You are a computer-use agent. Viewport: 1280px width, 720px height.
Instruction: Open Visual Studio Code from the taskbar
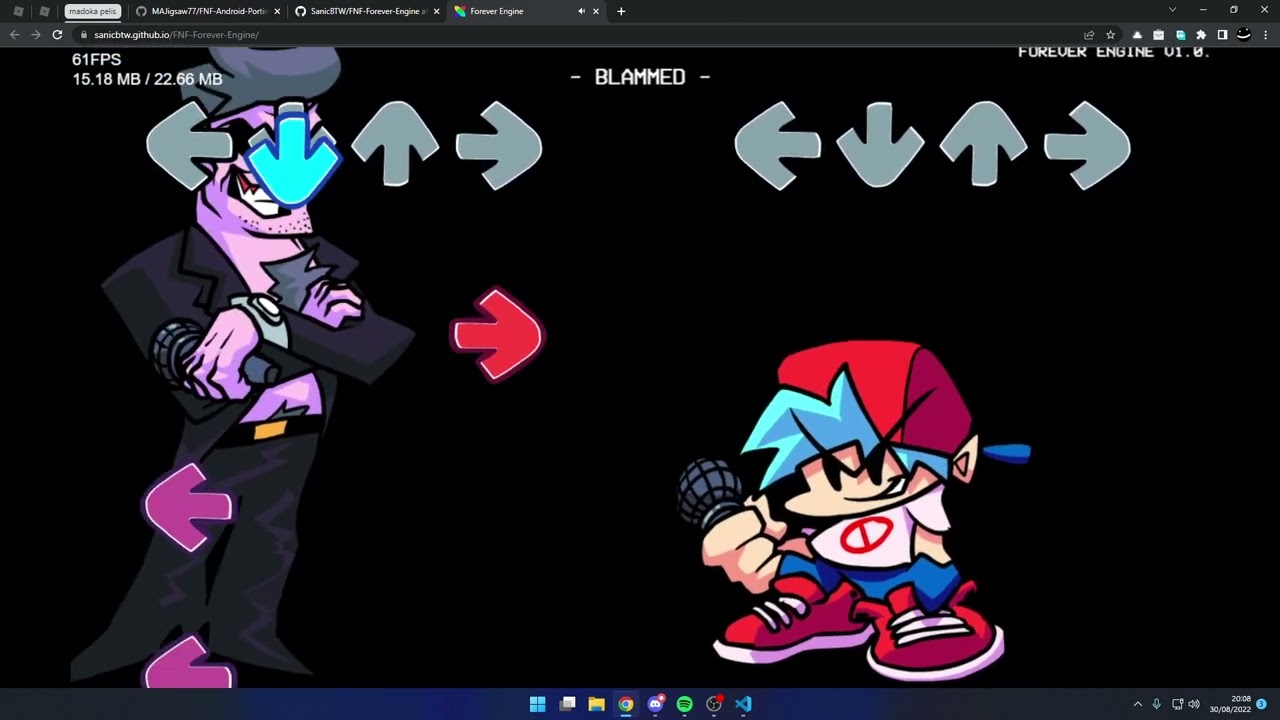pos(743,704)
